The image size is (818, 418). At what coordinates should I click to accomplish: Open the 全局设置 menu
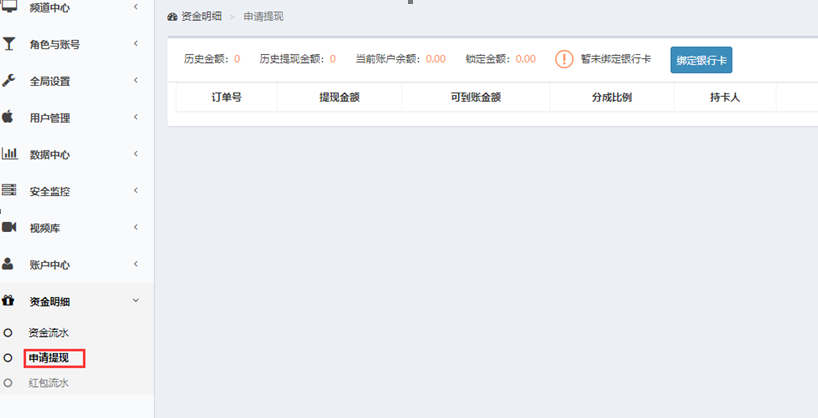pos(50,81)
